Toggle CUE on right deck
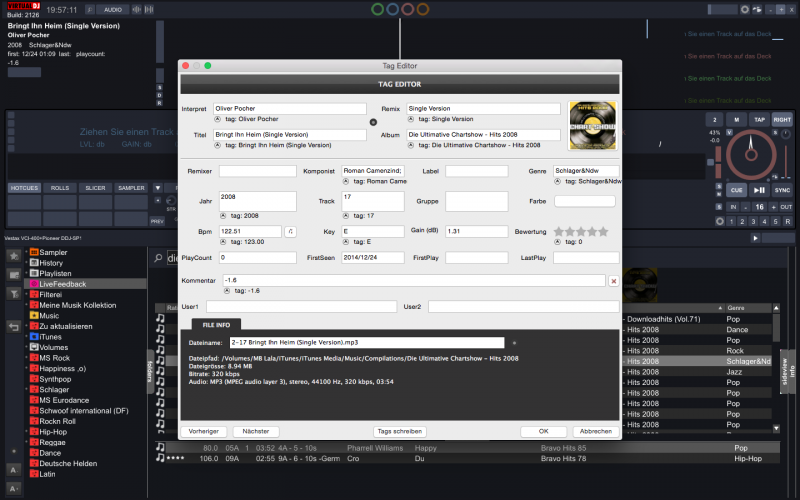This screenshot has width=800, height=500. pos(736,190)
